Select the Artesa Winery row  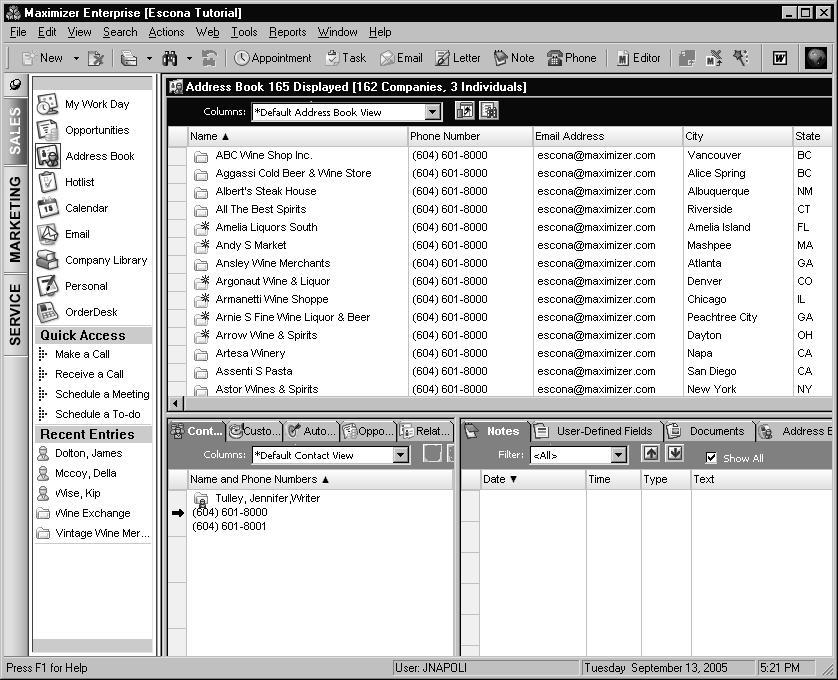499,353
